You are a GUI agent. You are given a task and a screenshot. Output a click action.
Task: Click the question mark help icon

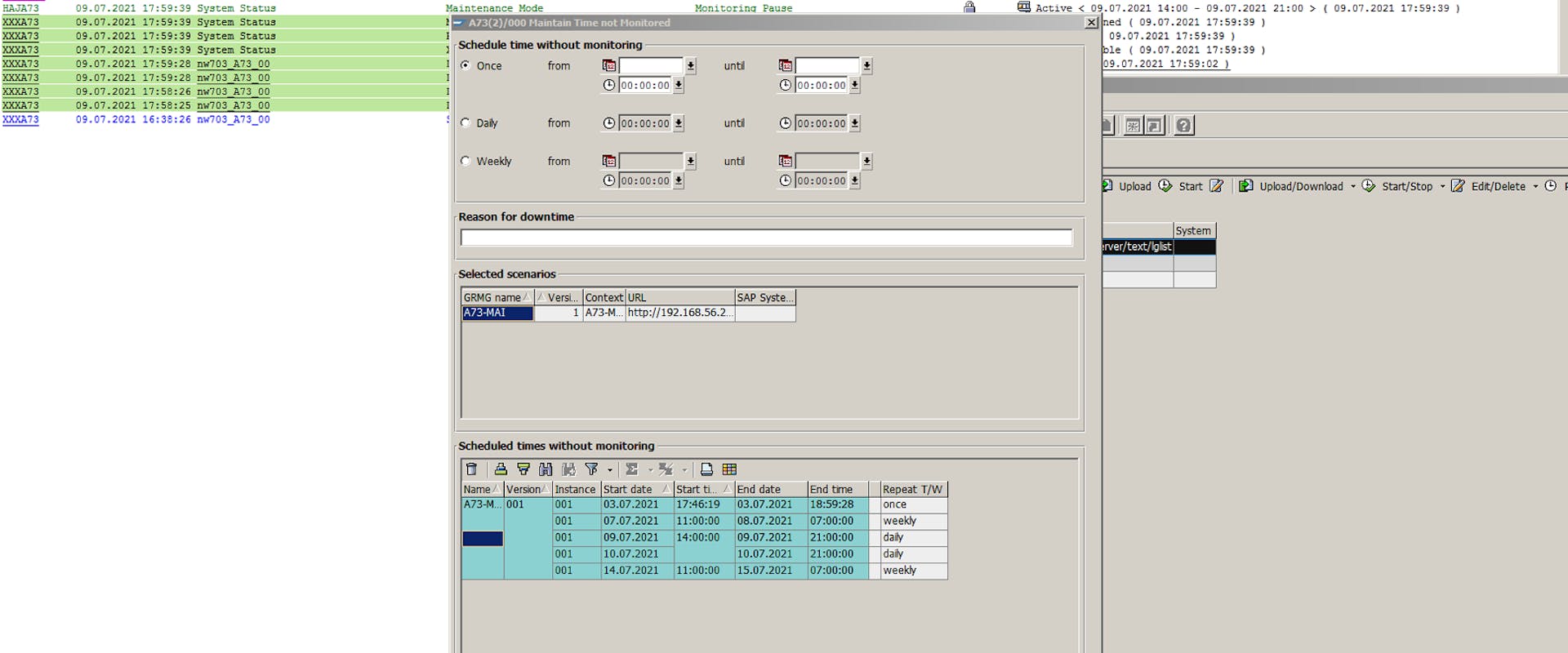point(1183,125)
